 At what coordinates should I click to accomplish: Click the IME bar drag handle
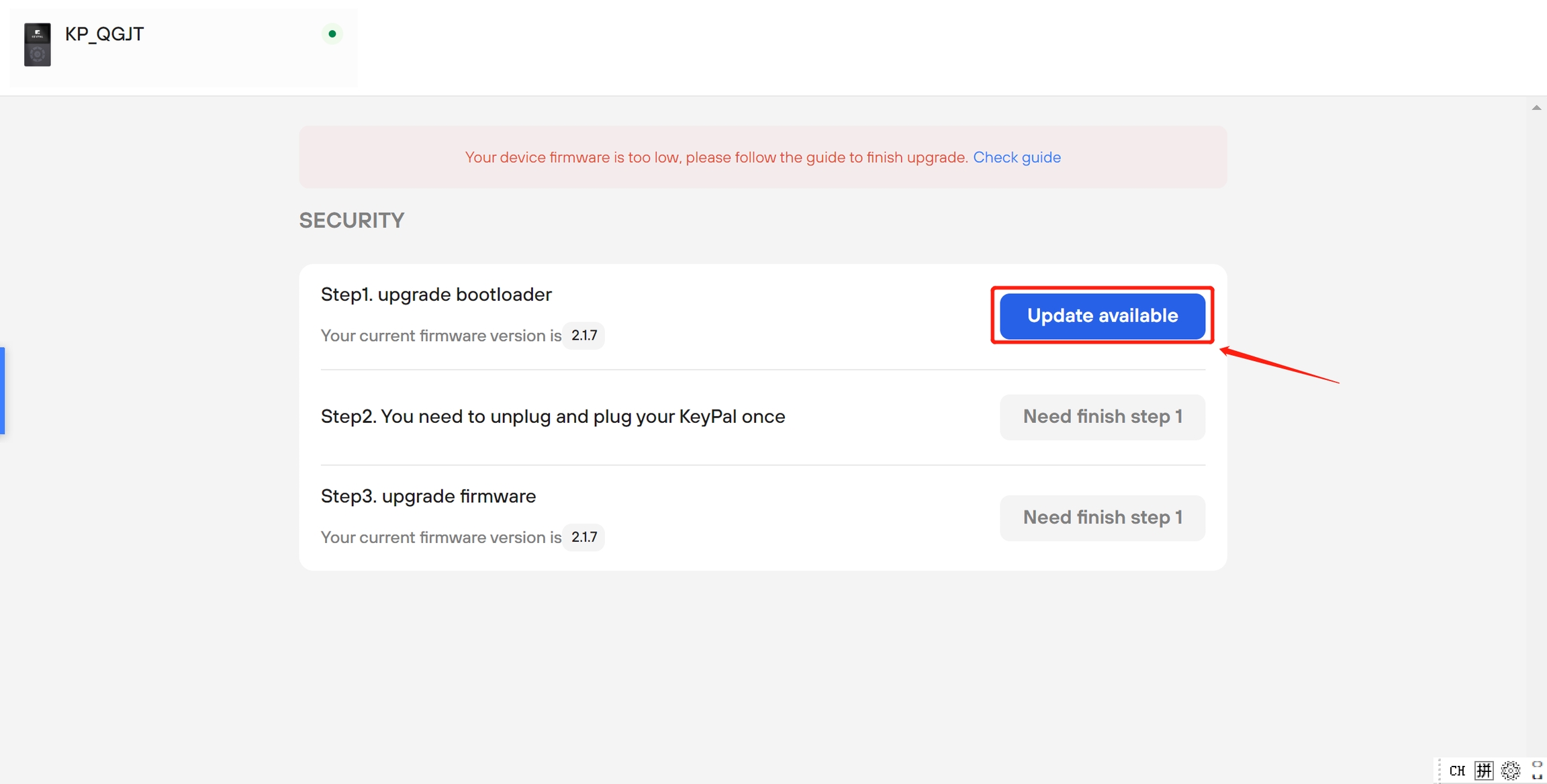[x=1439, y=771]
